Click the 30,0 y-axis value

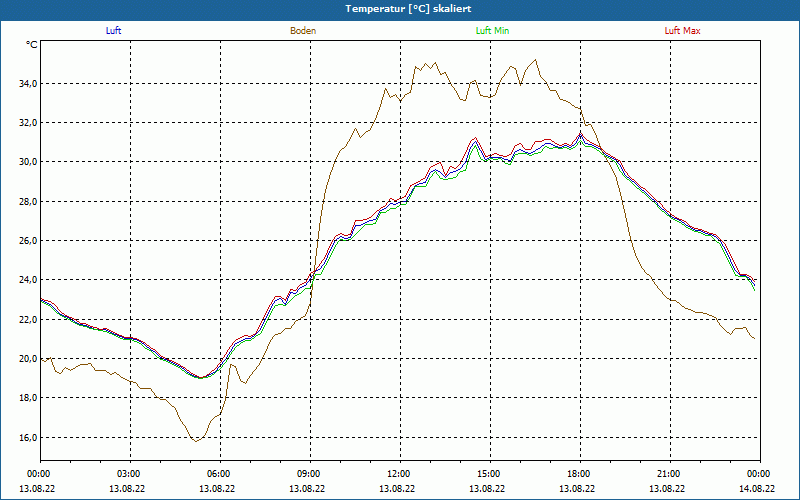pos(29,162)
